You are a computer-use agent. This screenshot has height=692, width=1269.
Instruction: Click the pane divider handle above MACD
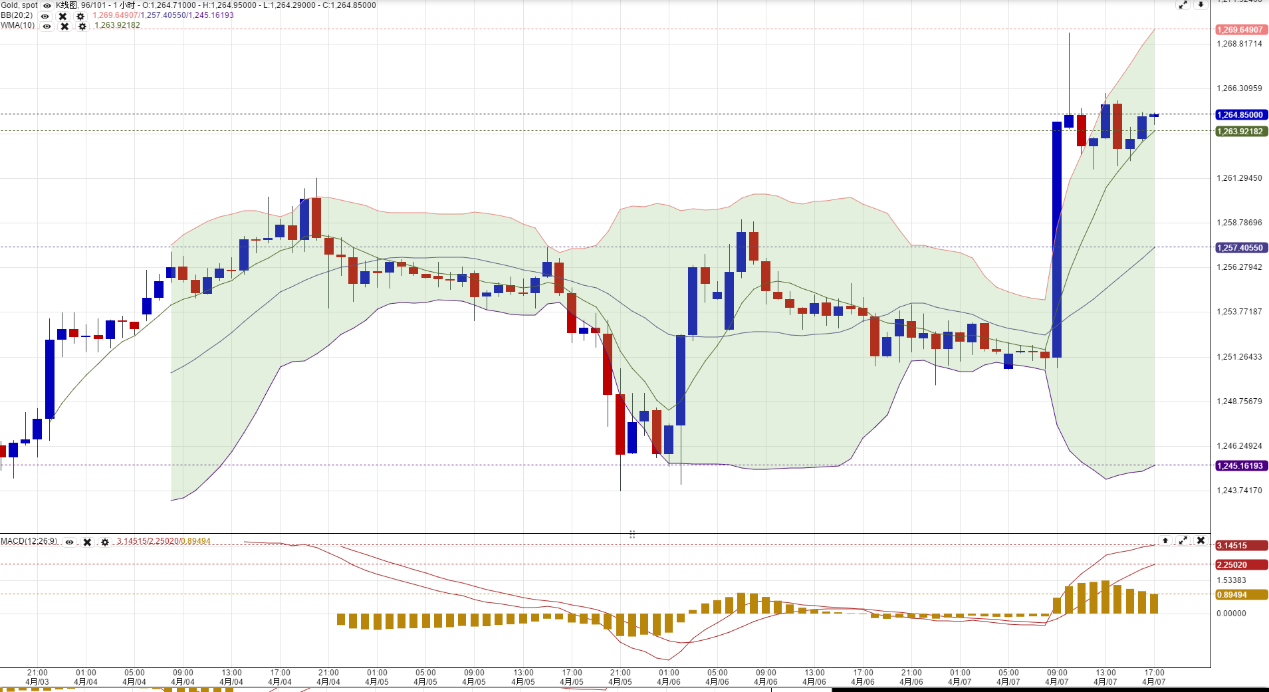[632, 535]
